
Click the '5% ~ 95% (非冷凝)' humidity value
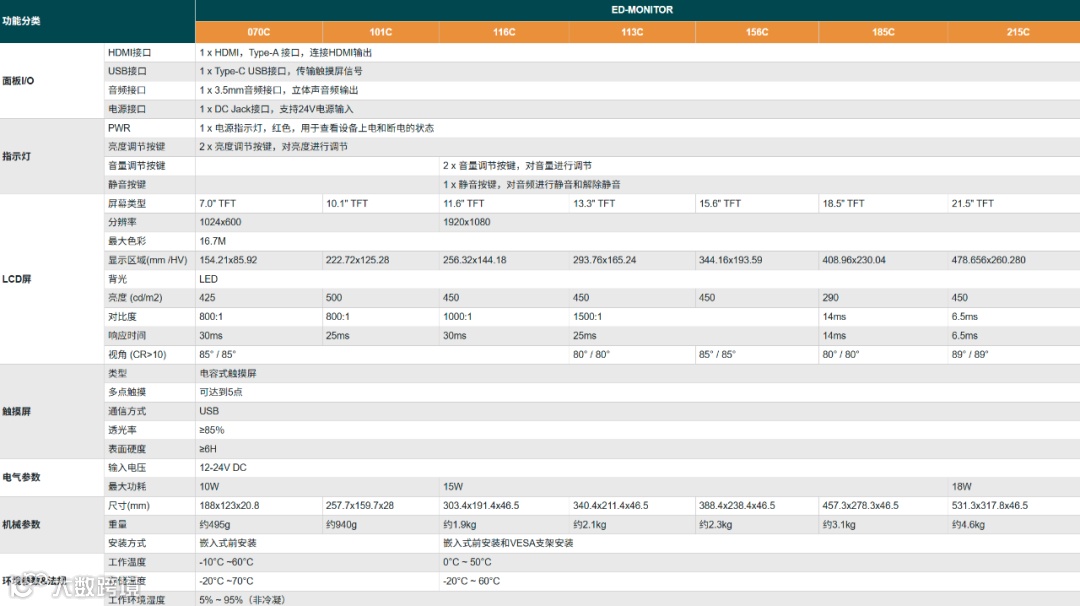[242, 600]
